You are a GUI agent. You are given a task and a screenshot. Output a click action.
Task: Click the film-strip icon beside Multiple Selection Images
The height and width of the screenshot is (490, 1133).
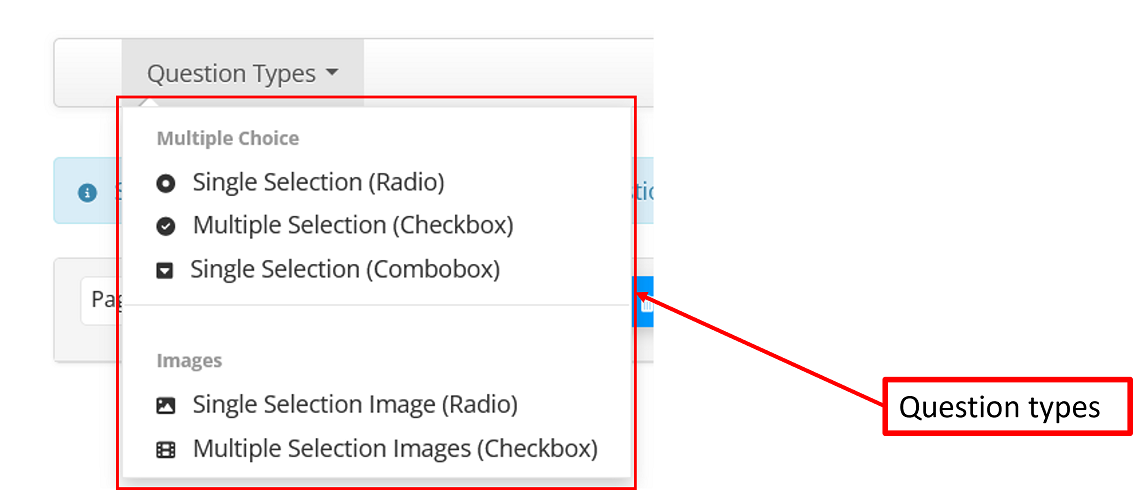click(166, 450)
